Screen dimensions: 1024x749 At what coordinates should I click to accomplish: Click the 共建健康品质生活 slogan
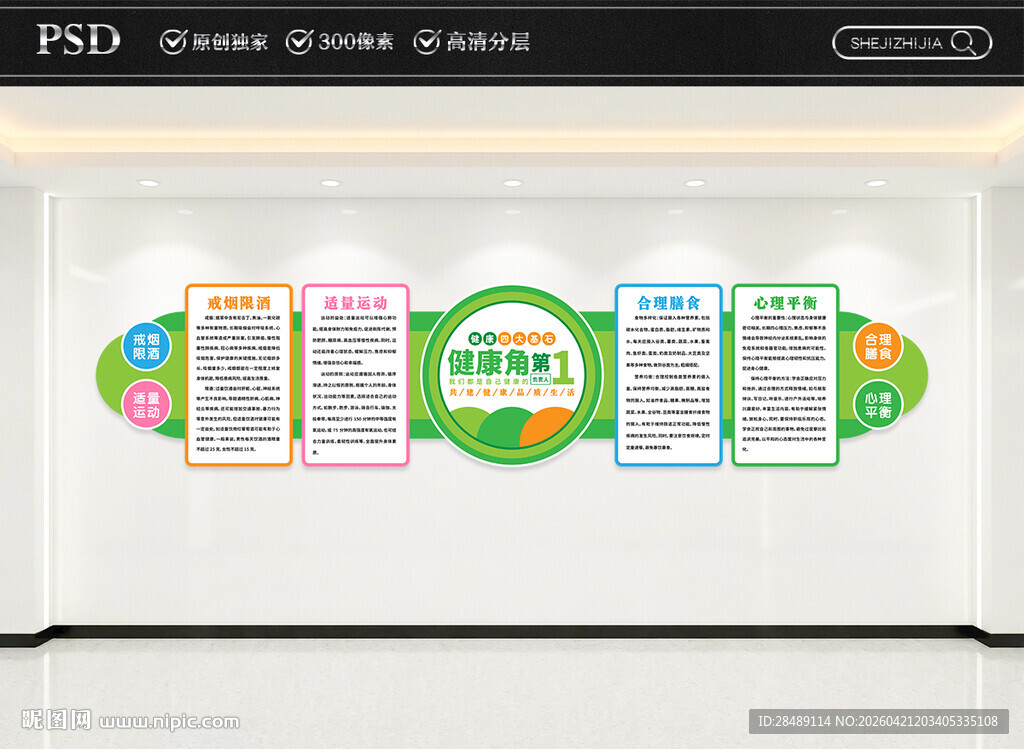(x=512, y=392)
